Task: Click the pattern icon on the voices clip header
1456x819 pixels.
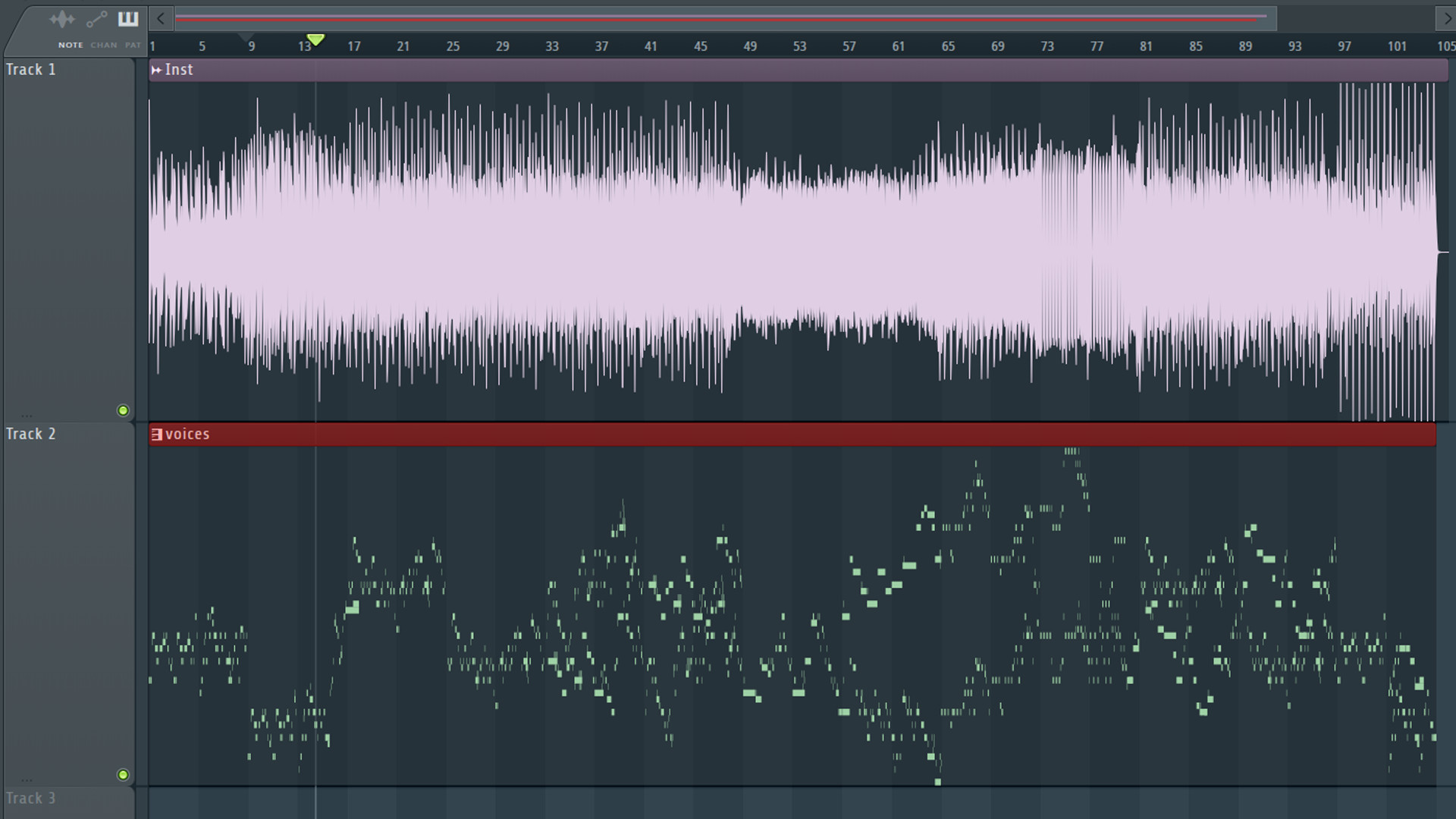Action: (156, 435)
